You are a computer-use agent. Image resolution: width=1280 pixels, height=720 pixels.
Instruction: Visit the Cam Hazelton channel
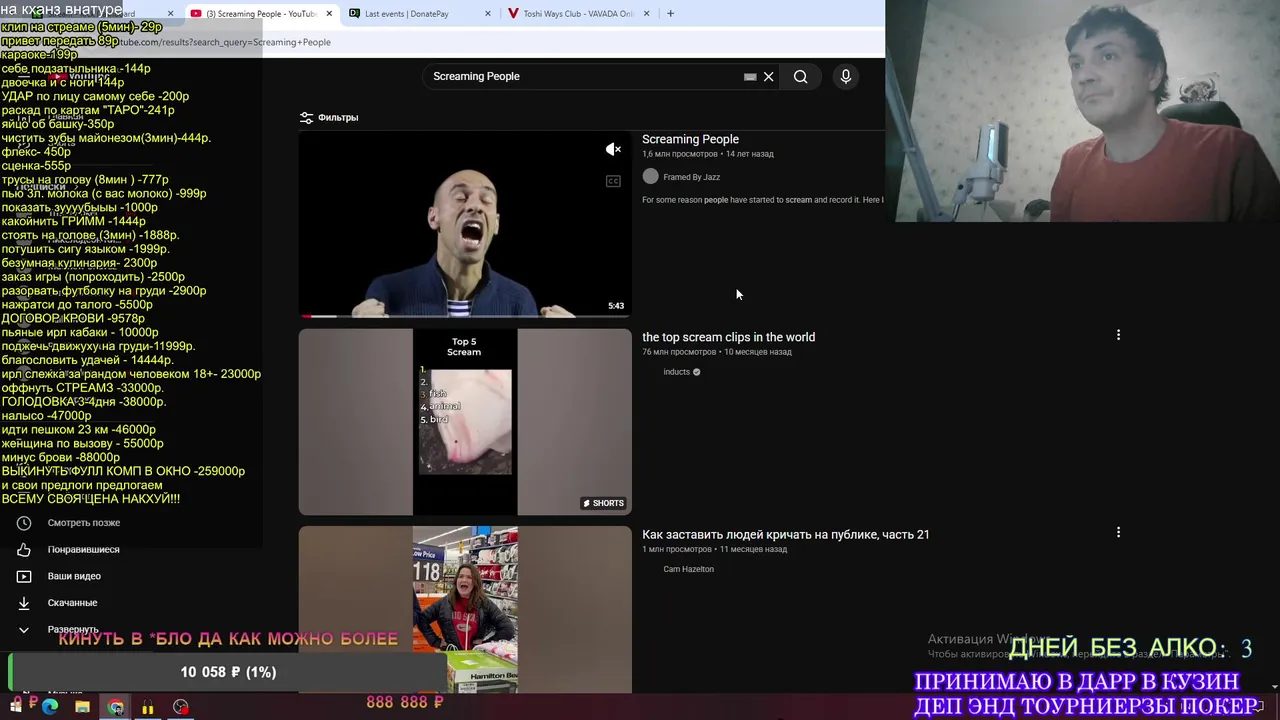click(688, 569)
